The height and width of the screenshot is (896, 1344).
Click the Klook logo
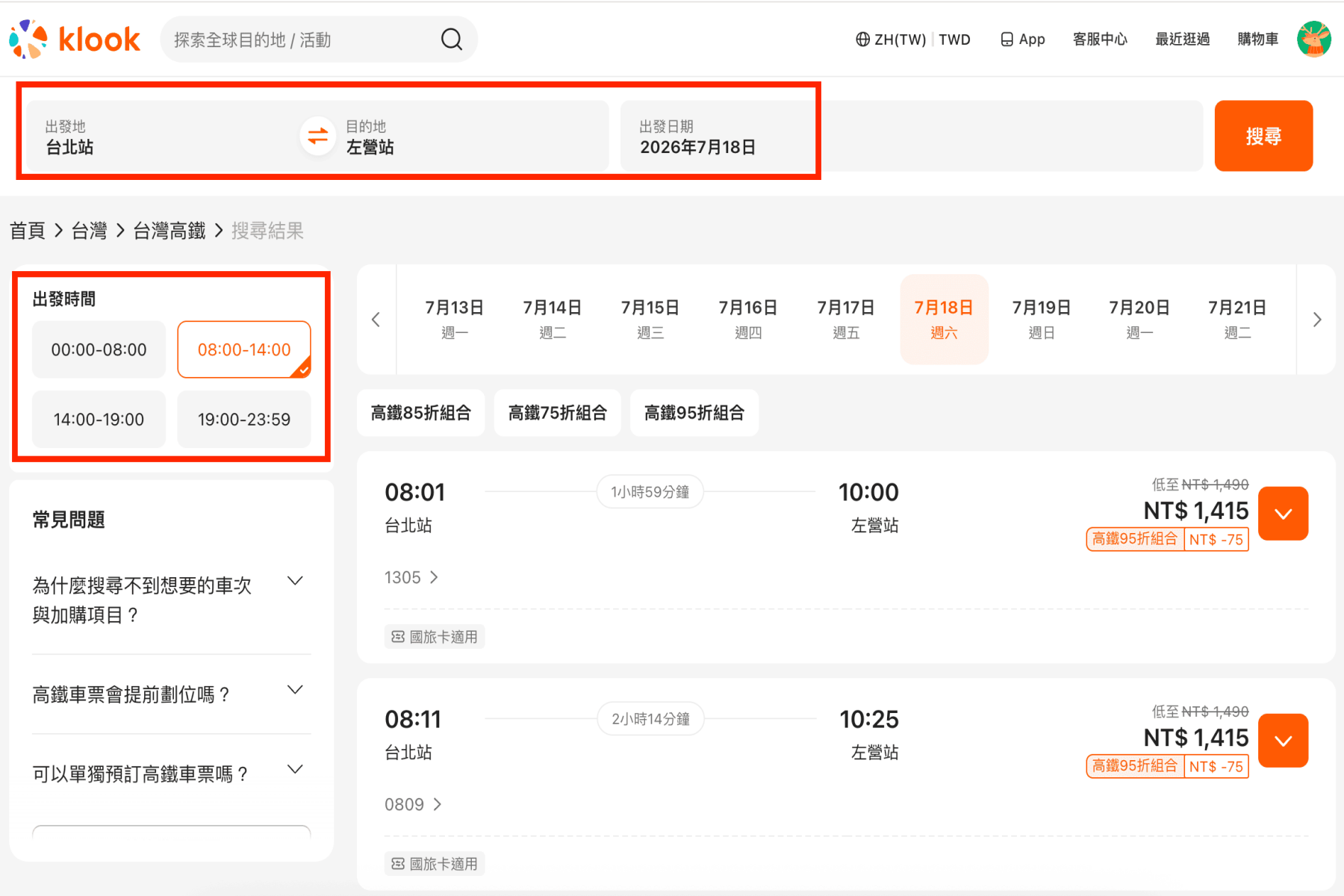pyautogui.click(x=75, y=39)
